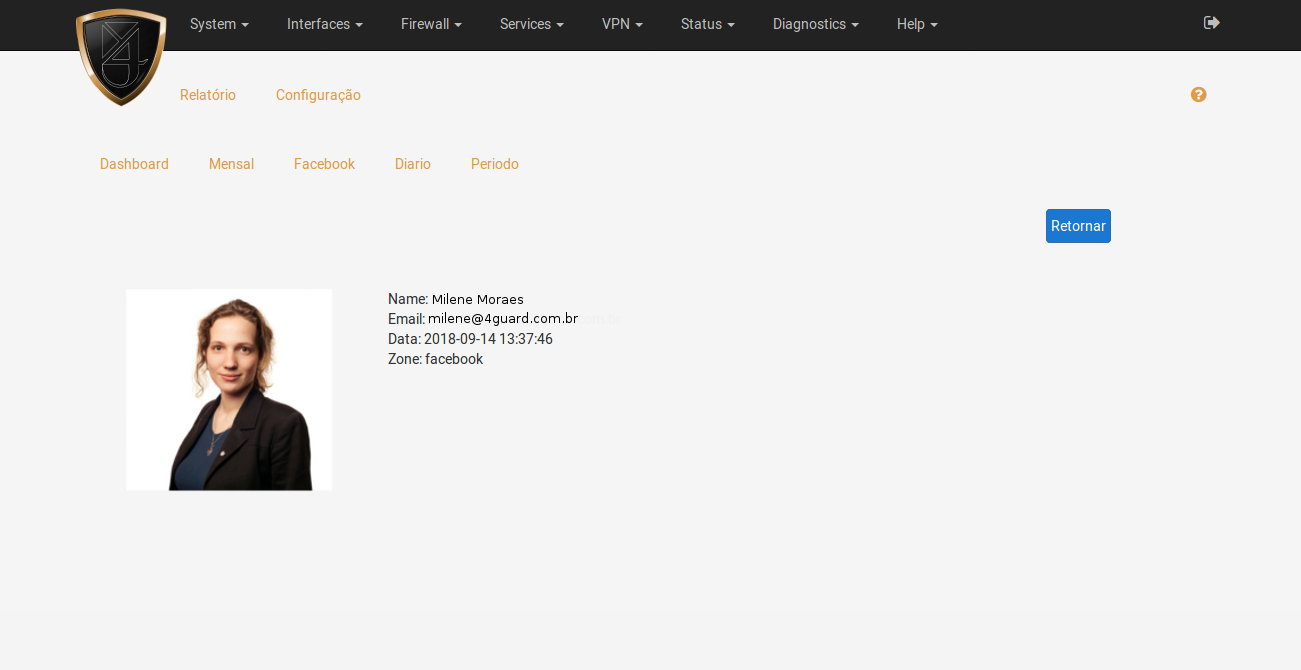1301x670 pixels.
Task: Click the 4Guard shield logo
Action: tap(121, 55)
